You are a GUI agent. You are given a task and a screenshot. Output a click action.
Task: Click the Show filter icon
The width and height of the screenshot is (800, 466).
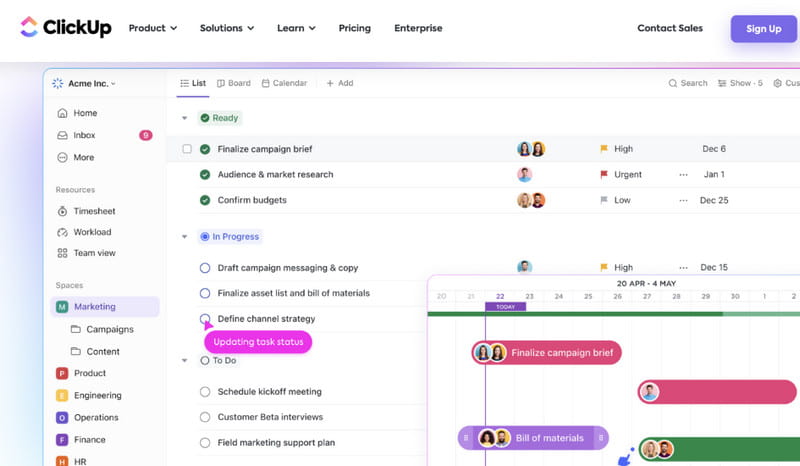[722, 83]
